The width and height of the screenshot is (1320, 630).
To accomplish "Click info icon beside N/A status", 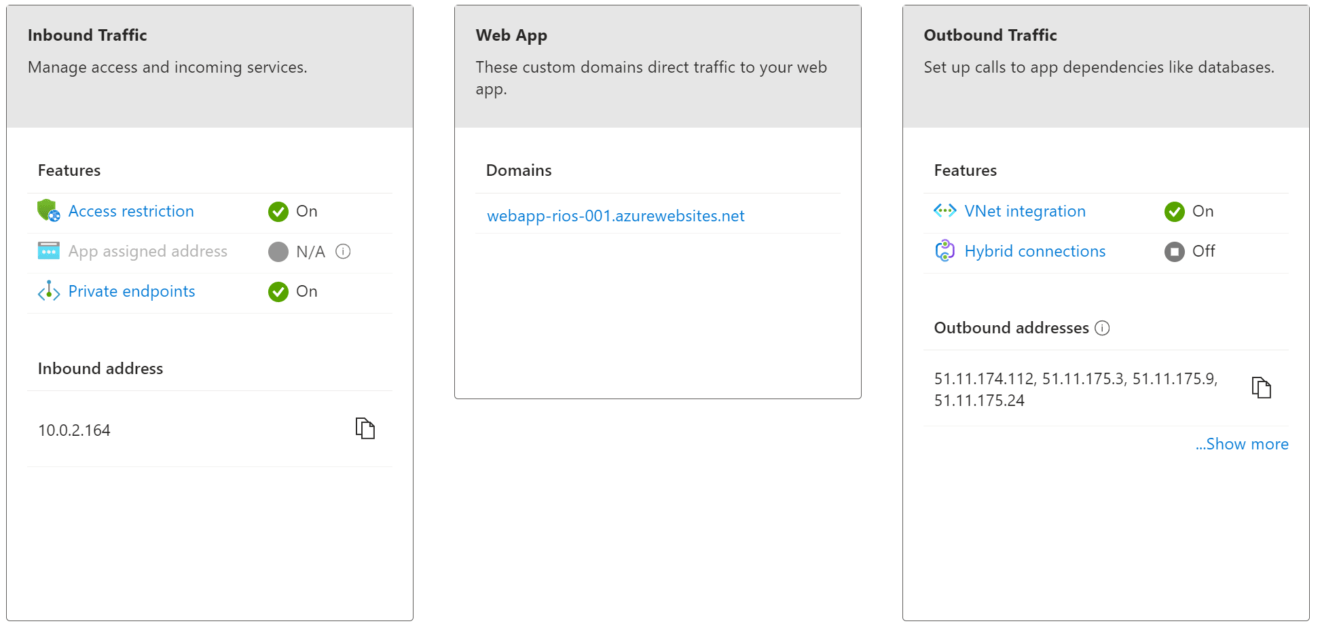I will [343, 252].
